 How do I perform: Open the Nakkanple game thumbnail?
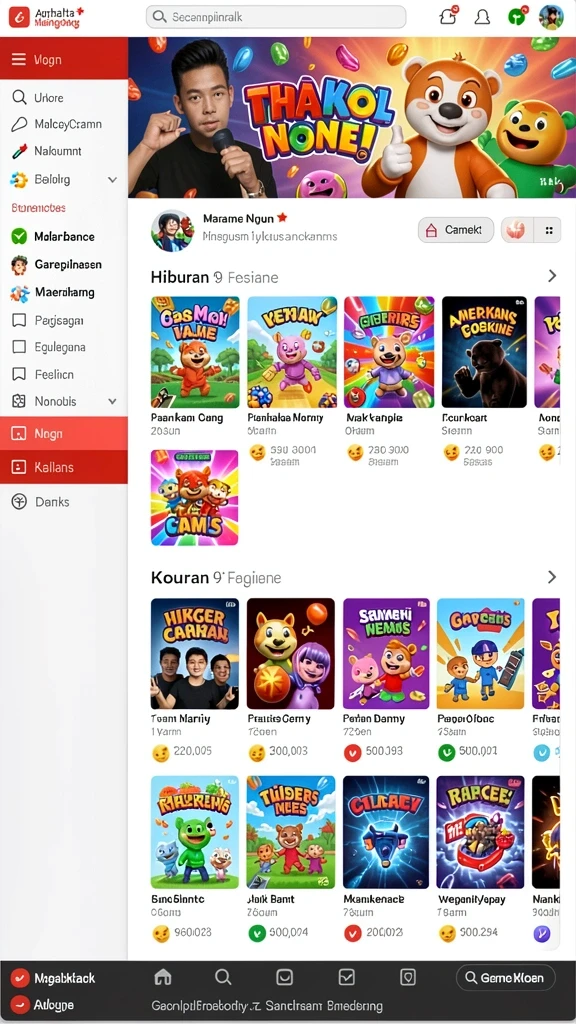tap(389, 352)
